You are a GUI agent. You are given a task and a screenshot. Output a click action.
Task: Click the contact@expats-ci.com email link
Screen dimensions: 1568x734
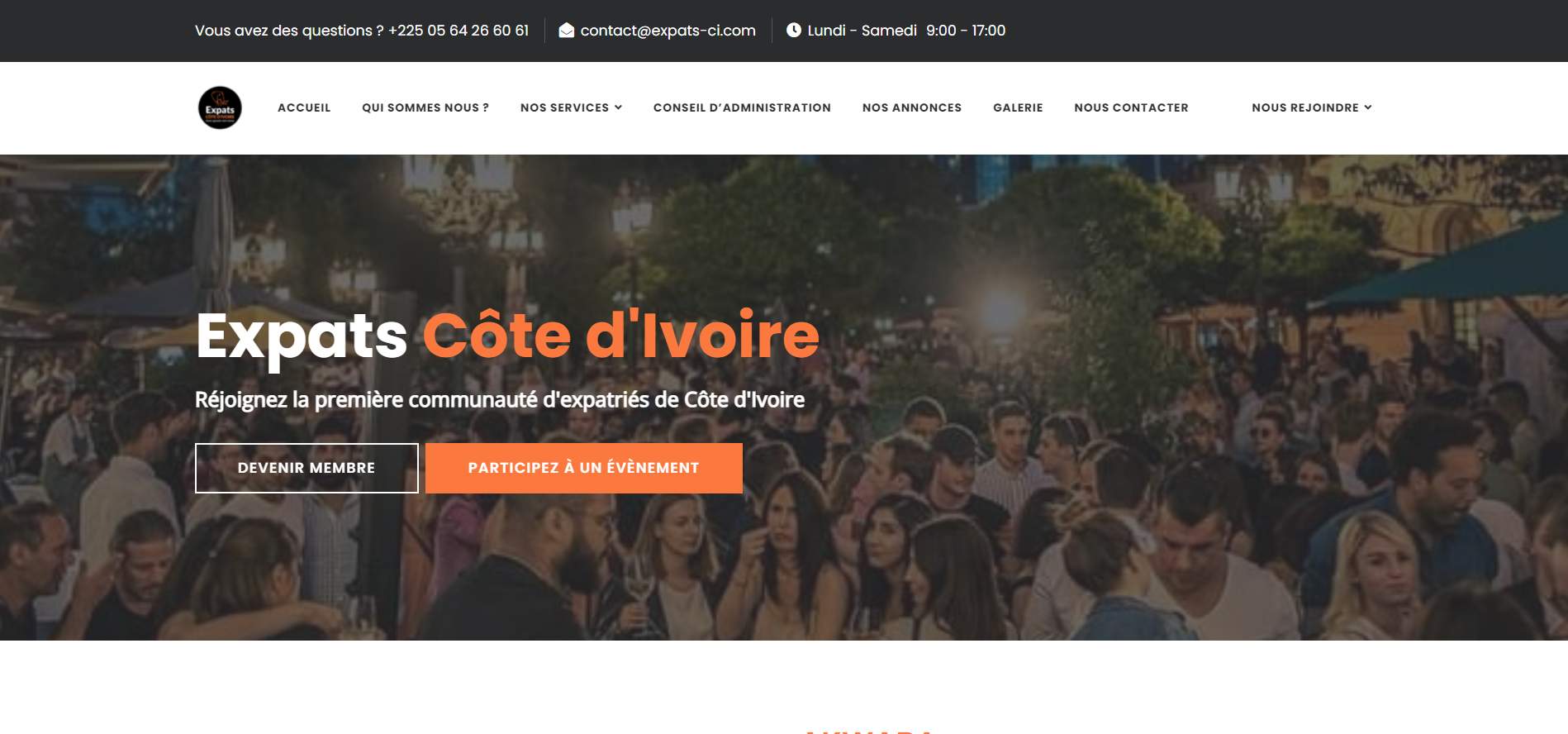[x=668, y=31]
